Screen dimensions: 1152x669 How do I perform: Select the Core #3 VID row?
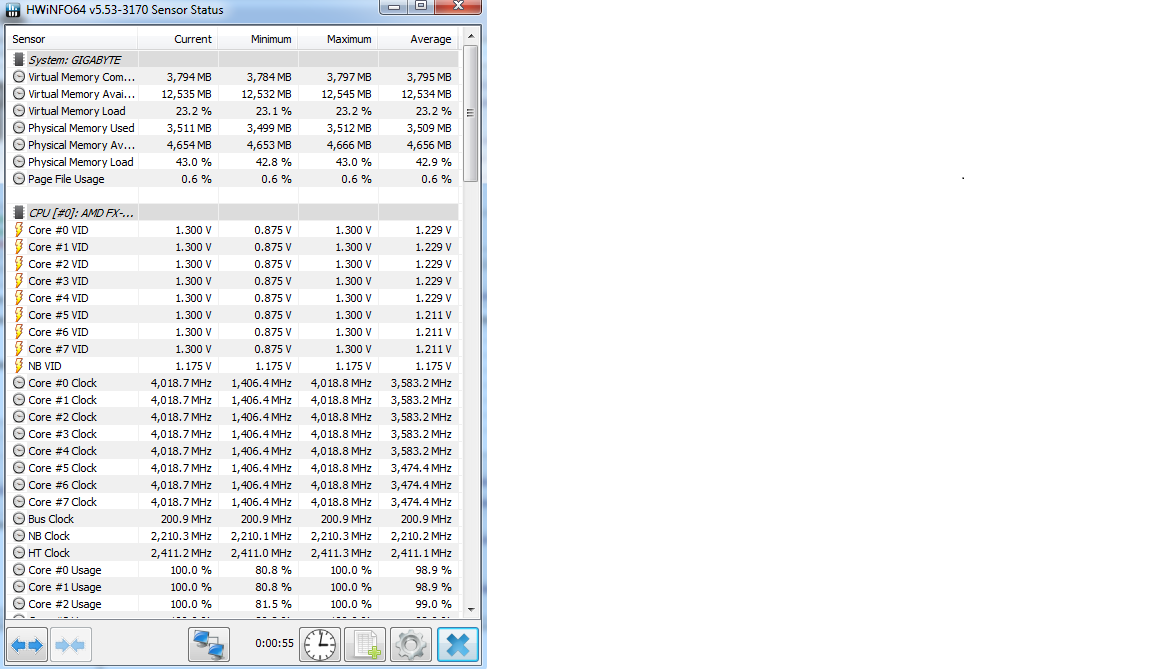pyautogui.click(x=233, y=281)
